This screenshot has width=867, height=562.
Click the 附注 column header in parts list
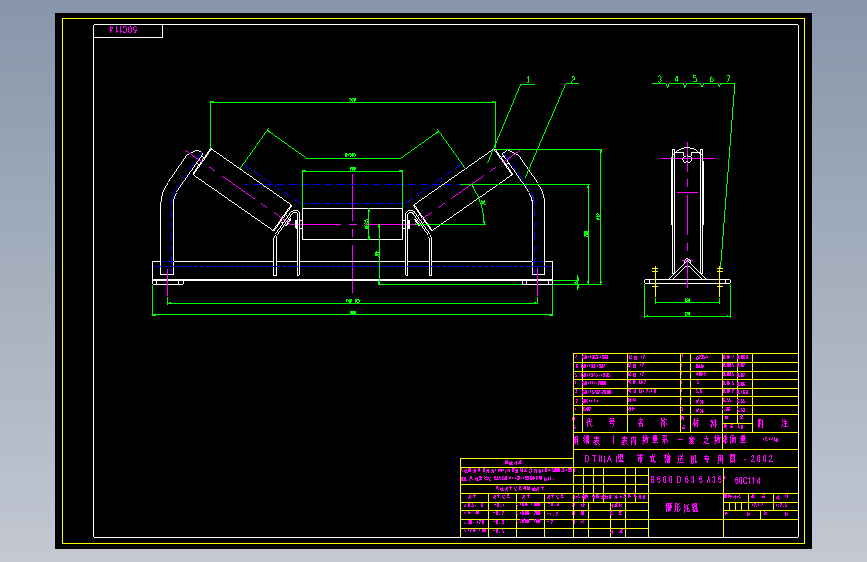(x=772, y=423)
